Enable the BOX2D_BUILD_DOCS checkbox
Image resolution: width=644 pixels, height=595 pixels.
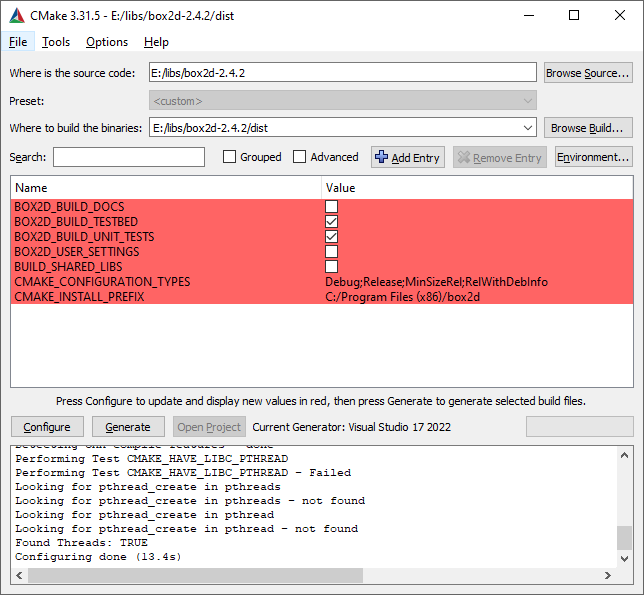pyautogui.click(x=331, y=207)
